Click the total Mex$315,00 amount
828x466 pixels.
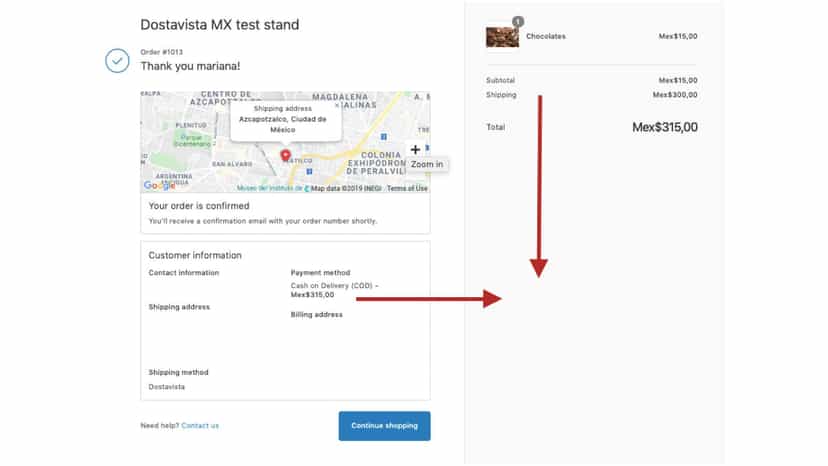coord(665,127)
